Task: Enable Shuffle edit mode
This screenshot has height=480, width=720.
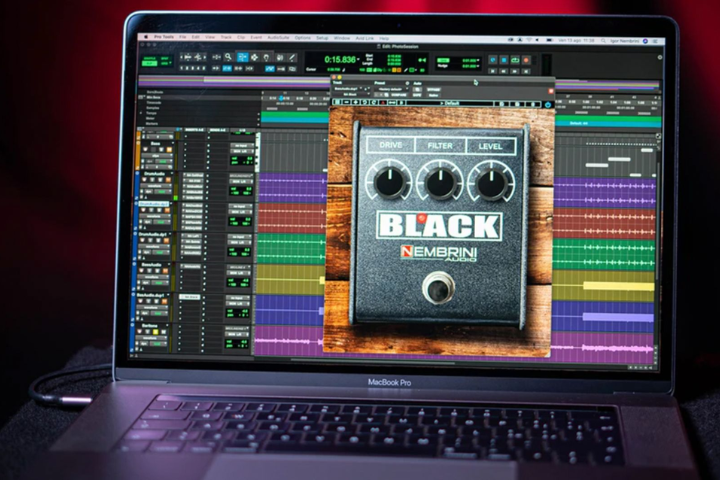Action: [150, 59]
